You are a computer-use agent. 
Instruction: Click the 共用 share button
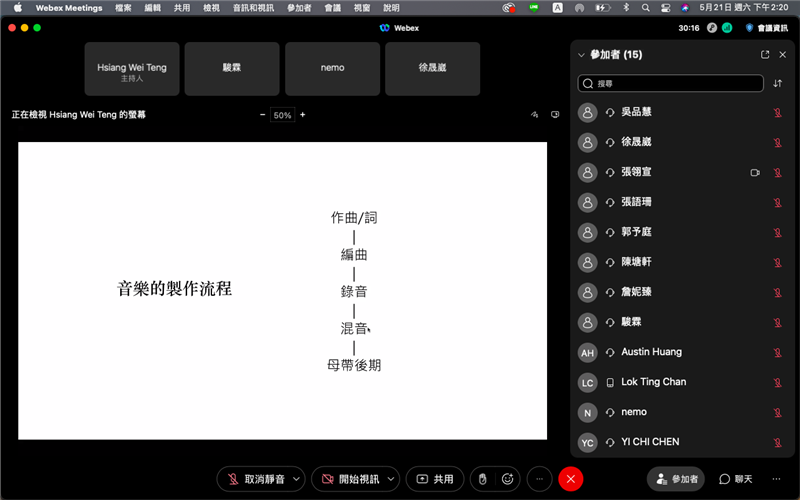point(435,479)
